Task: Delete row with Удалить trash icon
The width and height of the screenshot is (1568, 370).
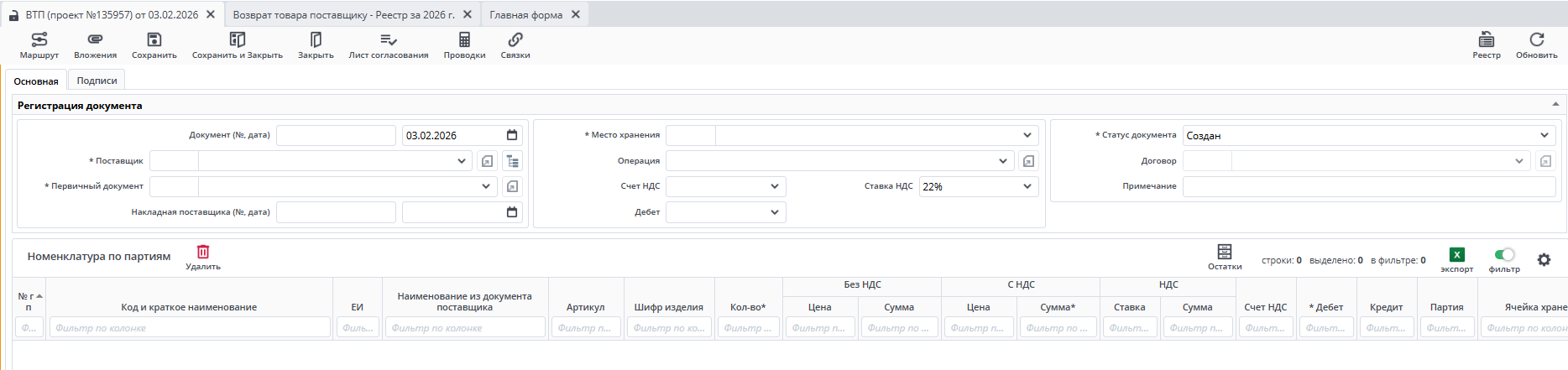Action: click(x=203, y=252)
